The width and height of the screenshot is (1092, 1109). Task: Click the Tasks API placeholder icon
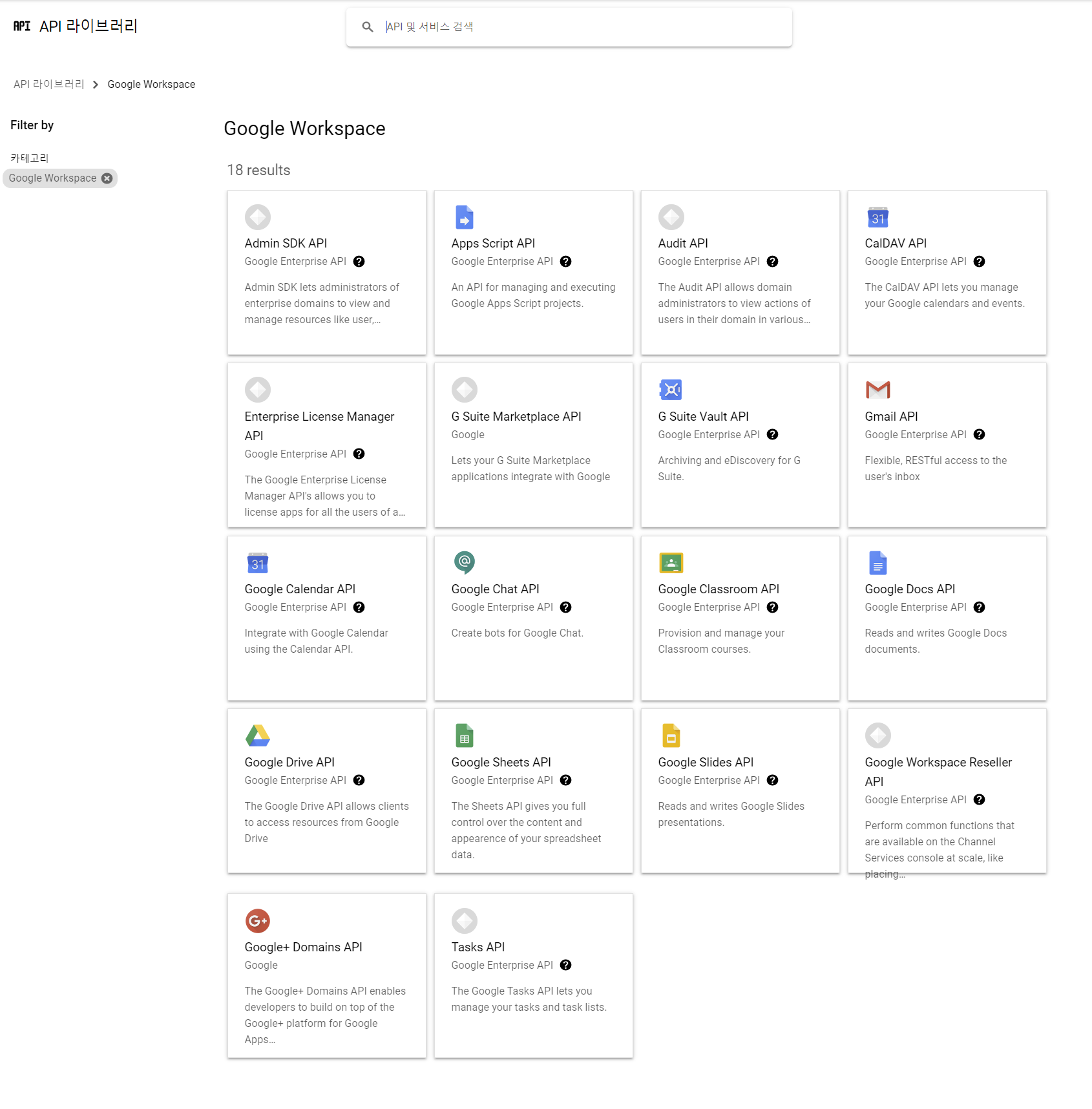coord(464,921)
